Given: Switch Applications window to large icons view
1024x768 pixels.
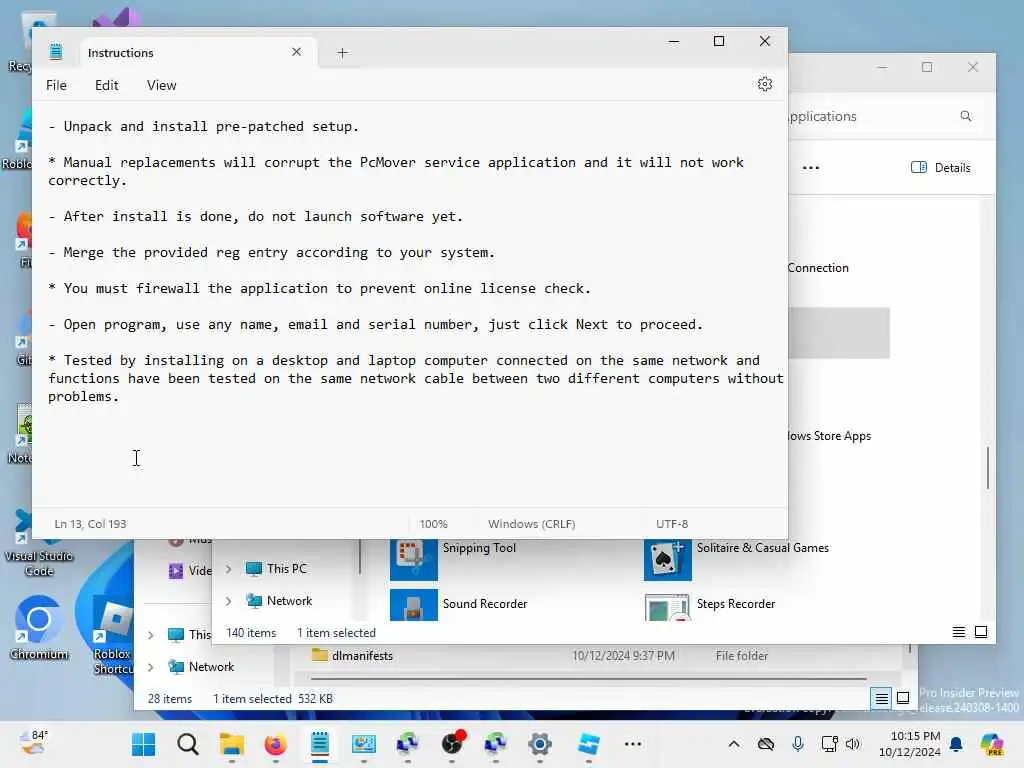Looking at the screenshot, I should (x=981, y=632).
